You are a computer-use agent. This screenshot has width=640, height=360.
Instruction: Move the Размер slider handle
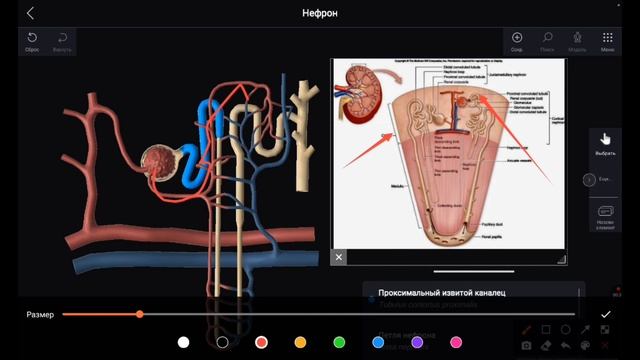pyautogui.click(x=140, y=314)
